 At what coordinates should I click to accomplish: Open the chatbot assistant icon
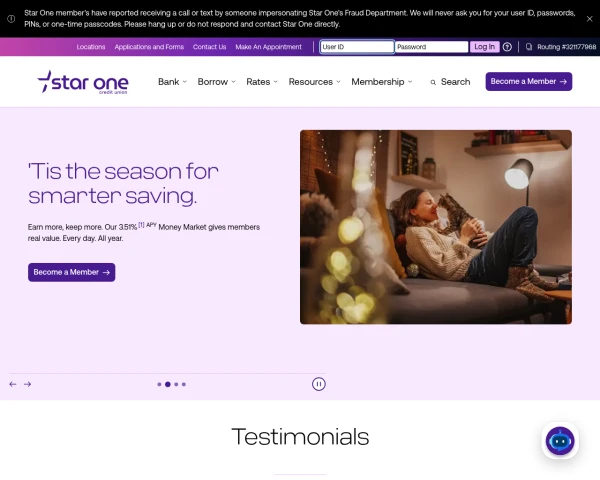pyautogui.click(x=560, y=441)
